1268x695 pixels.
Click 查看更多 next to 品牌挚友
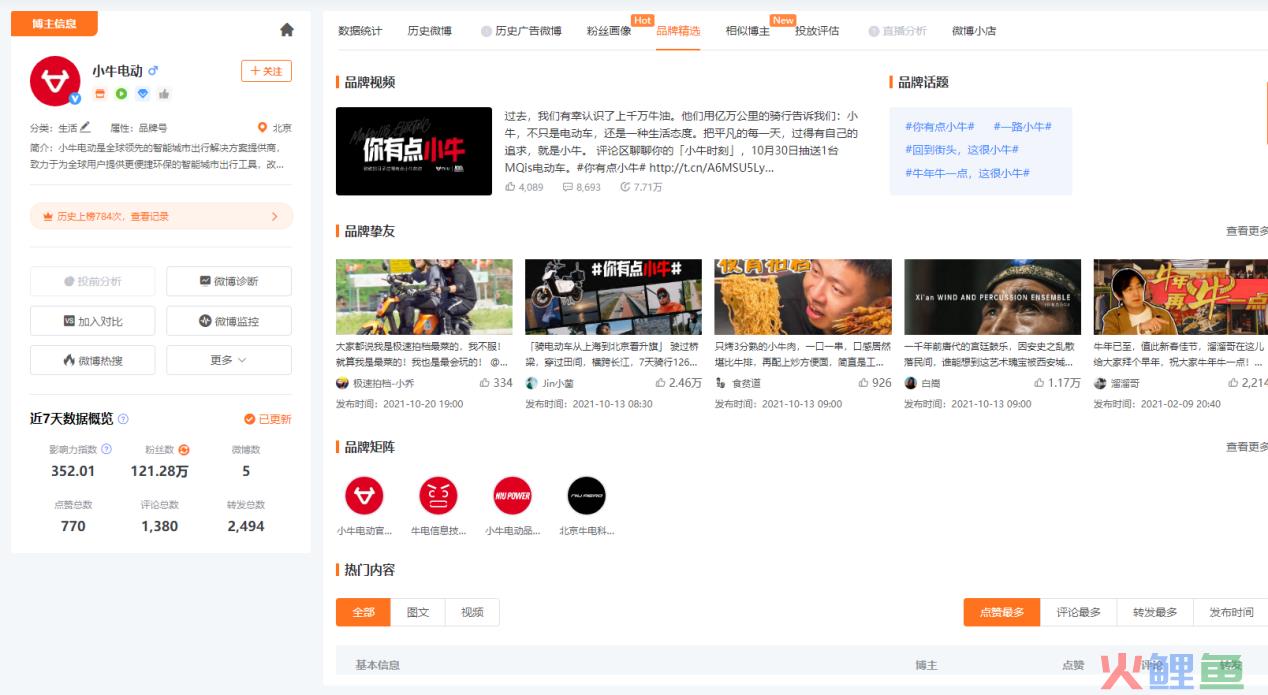(1246, 231)
